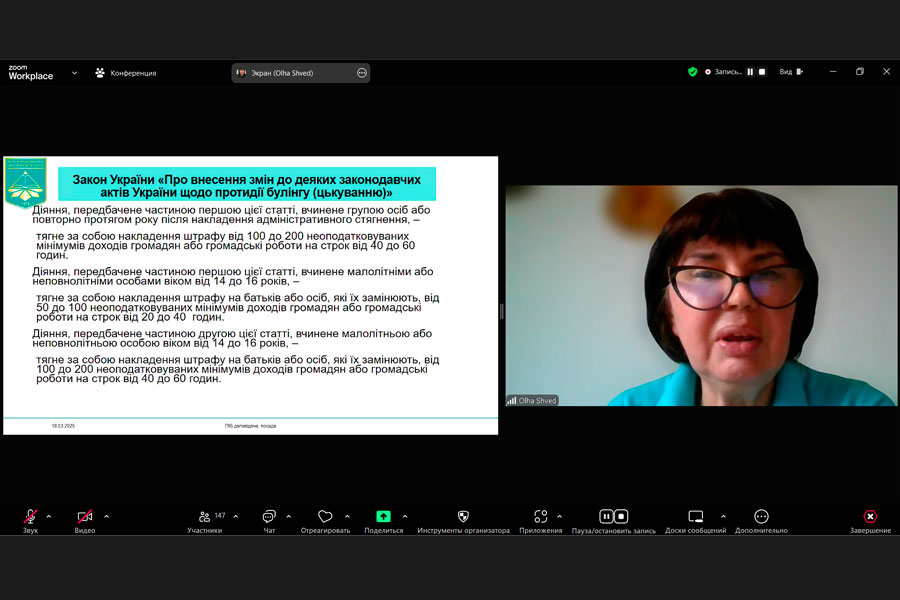Expand the share options arrow beside Поделиться
Viewport: 900px width, 600px height.
pyautogui.click(x=405, y=517)
